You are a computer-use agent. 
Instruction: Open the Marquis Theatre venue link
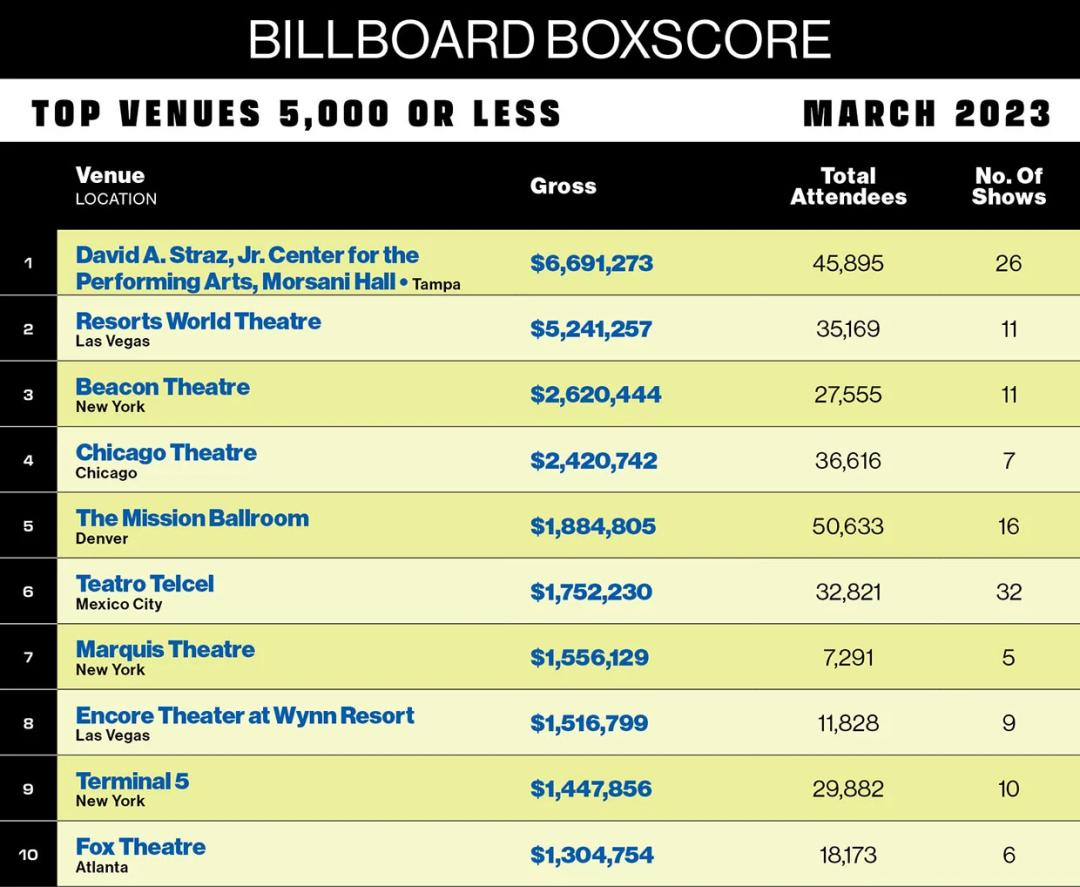click(x=165, y=649)
